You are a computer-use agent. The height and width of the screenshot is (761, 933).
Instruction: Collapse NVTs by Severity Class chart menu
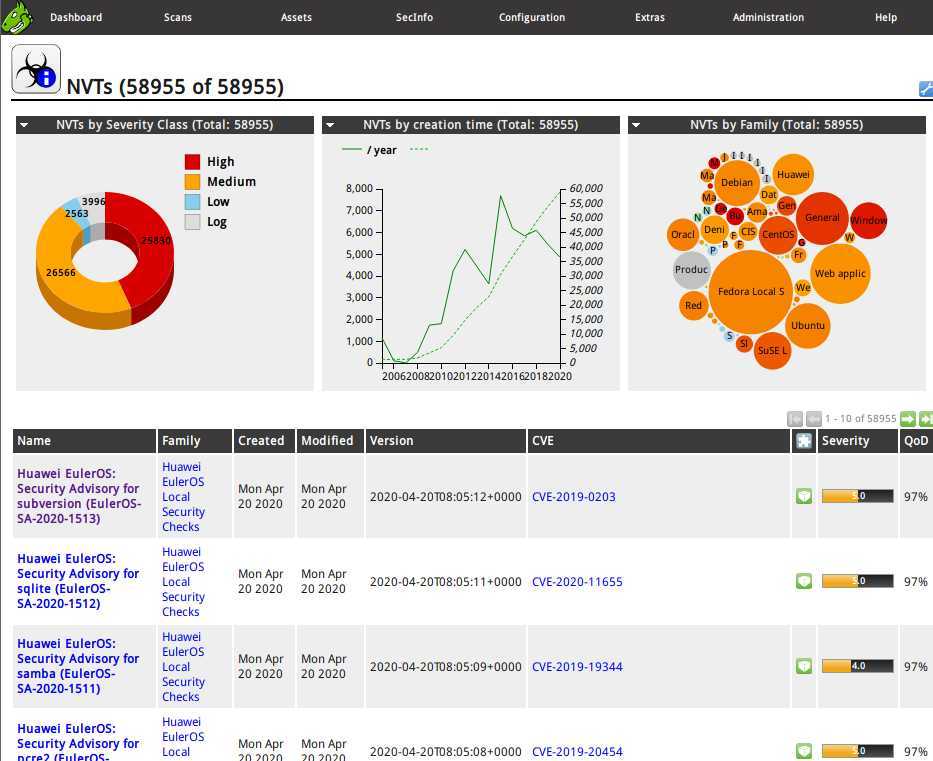pyautogui.click(x=24, y=125)
